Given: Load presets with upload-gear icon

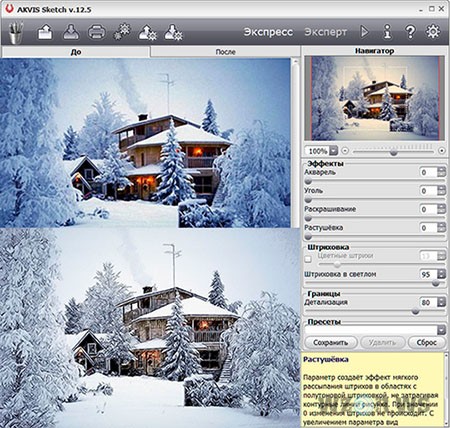Looking at the screenshot, I should (147, 32).
